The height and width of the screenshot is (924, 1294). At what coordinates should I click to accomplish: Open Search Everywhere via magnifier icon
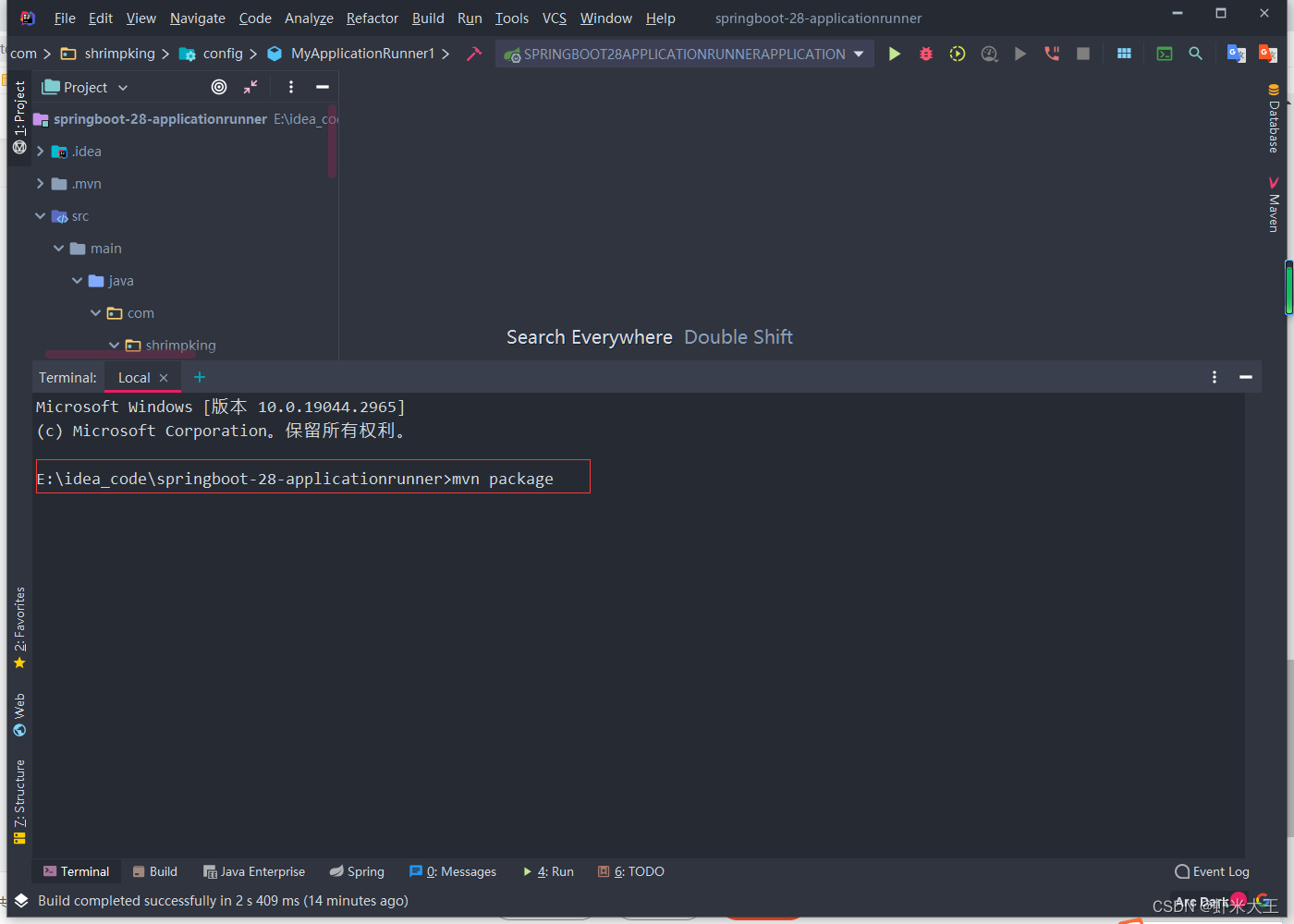coord(1195,54)
